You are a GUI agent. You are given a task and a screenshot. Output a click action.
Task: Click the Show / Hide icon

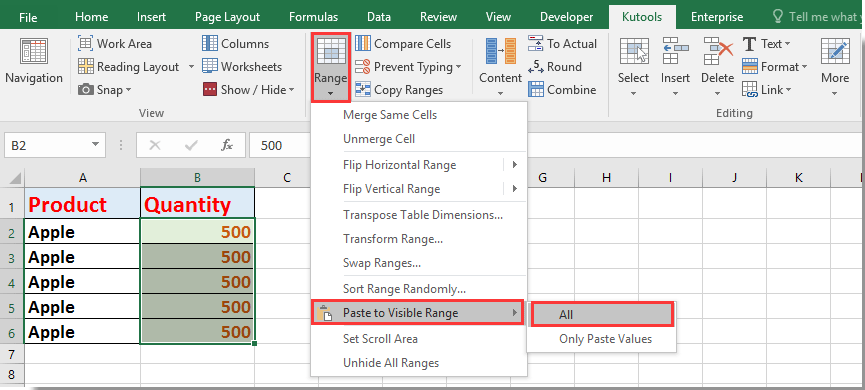[210, 89]
